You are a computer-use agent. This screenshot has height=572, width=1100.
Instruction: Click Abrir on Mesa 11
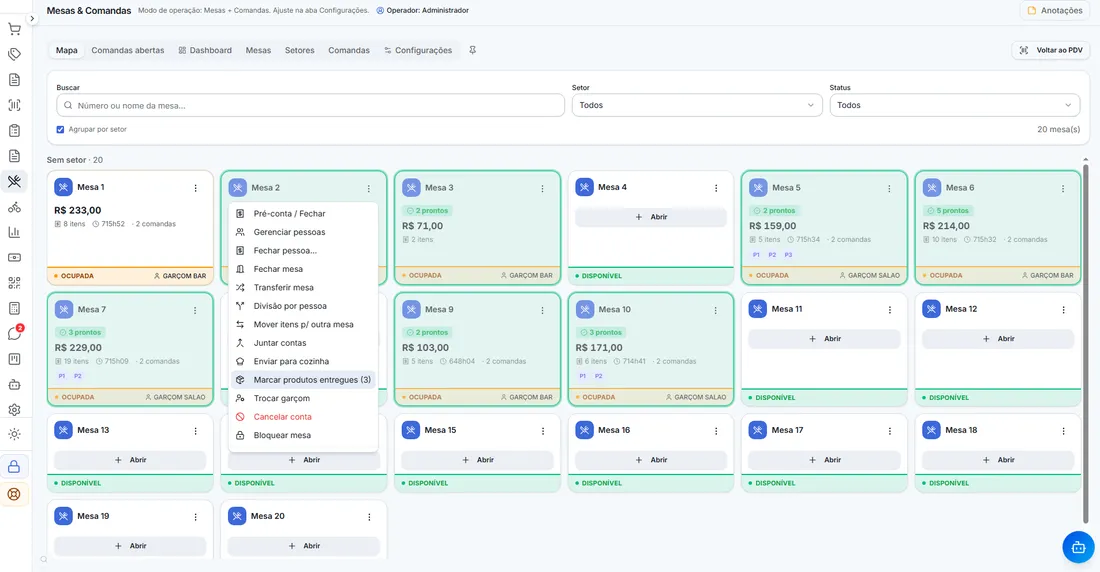tap(824, 339)
